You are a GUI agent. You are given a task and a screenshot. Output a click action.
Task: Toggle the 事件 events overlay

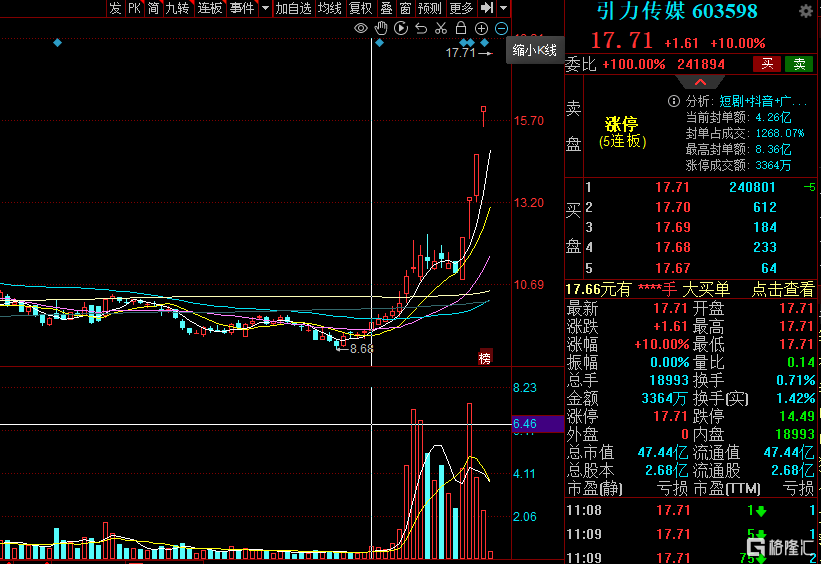coord(242,8)
